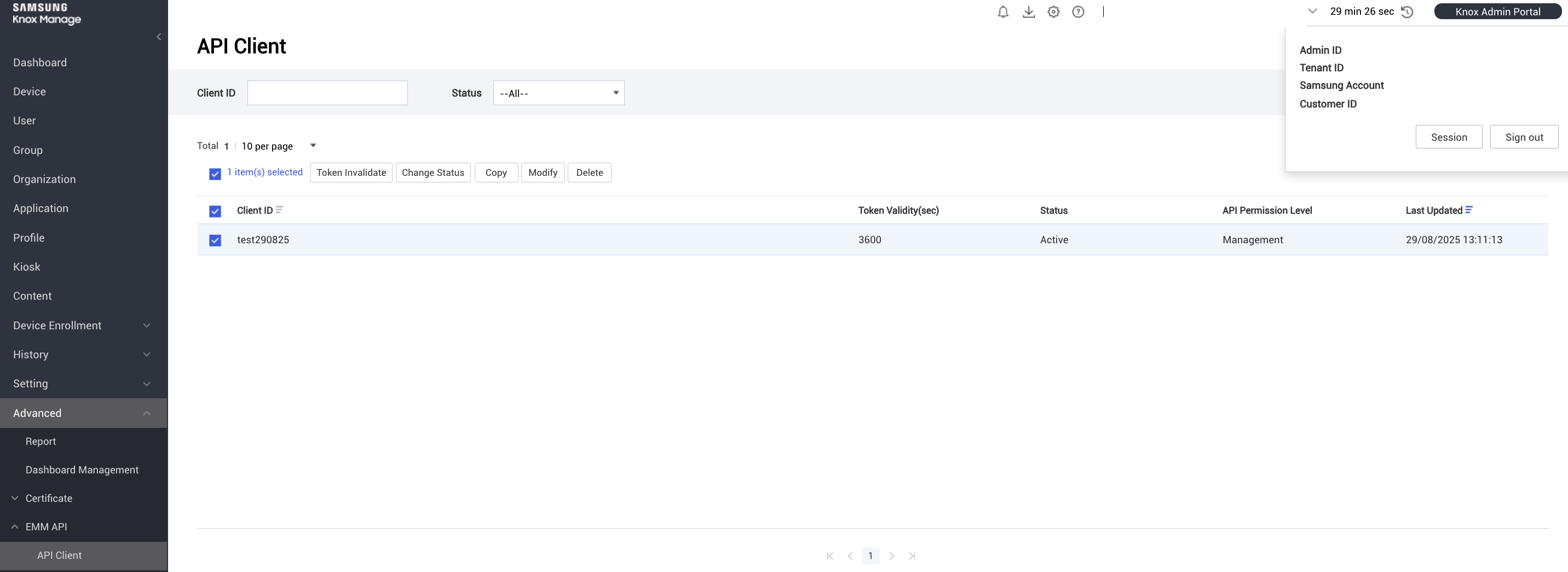Go to the next page arrow
Viewport: 1568px width, 572px height.
point(892,556)
